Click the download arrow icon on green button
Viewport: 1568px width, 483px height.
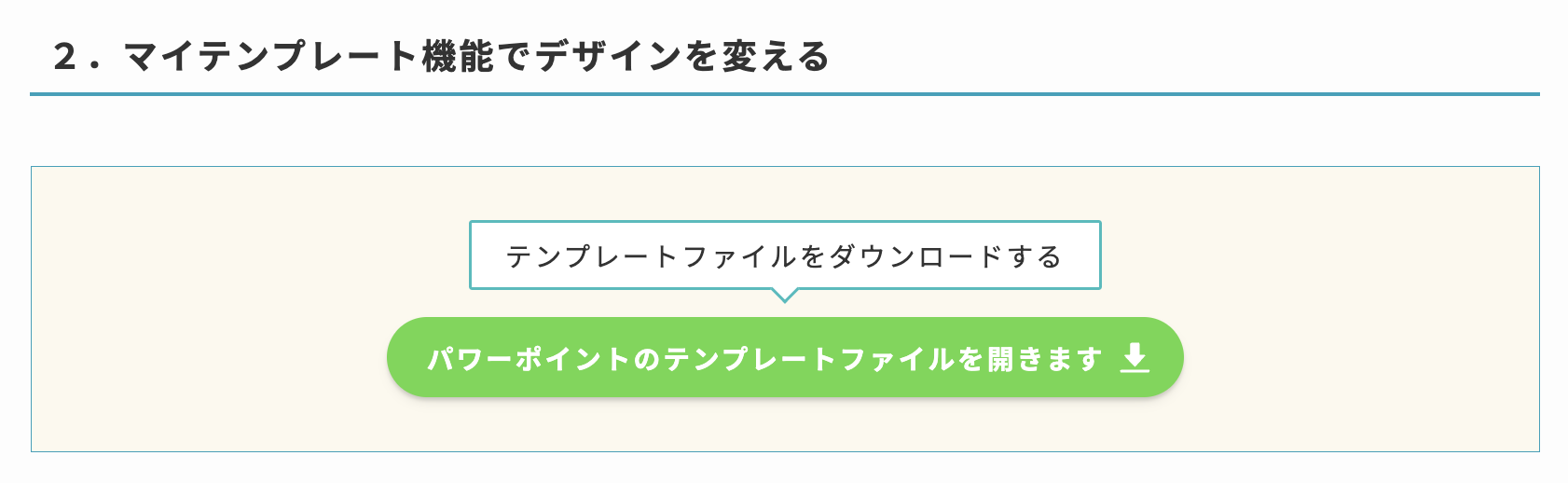1135,358
